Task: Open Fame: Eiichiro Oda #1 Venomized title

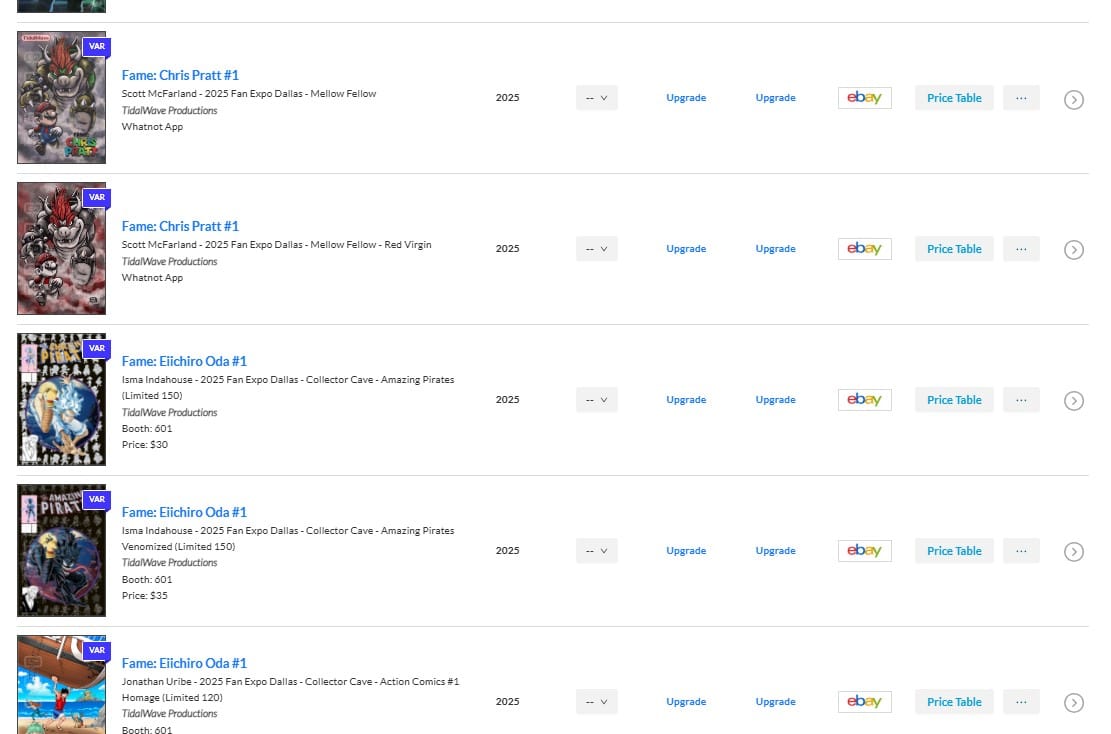Action: click(184, 512)
